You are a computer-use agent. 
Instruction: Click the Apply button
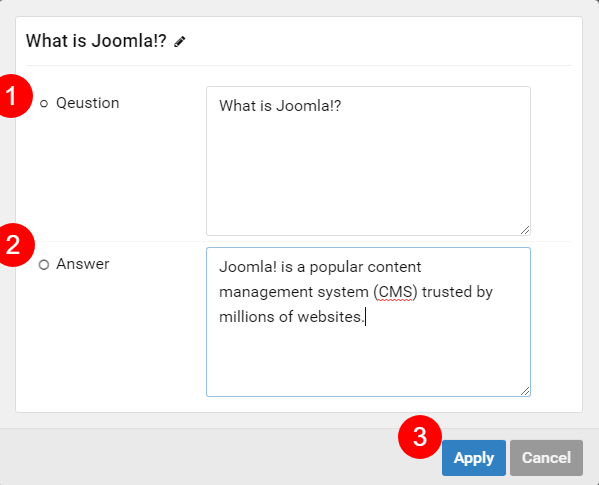click(x=474, y=458)
